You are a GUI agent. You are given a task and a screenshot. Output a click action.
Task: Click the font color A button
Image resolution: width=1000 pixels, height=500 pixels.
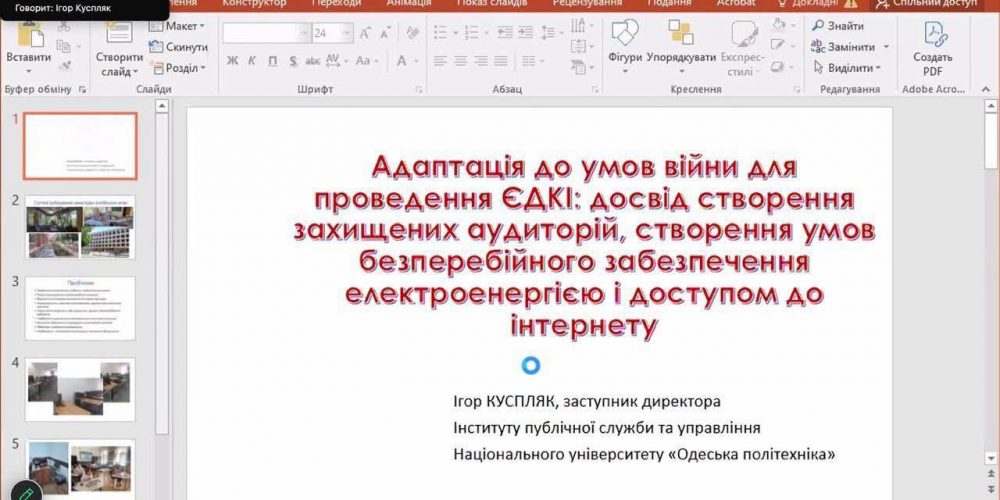click(x=402, y=61)
